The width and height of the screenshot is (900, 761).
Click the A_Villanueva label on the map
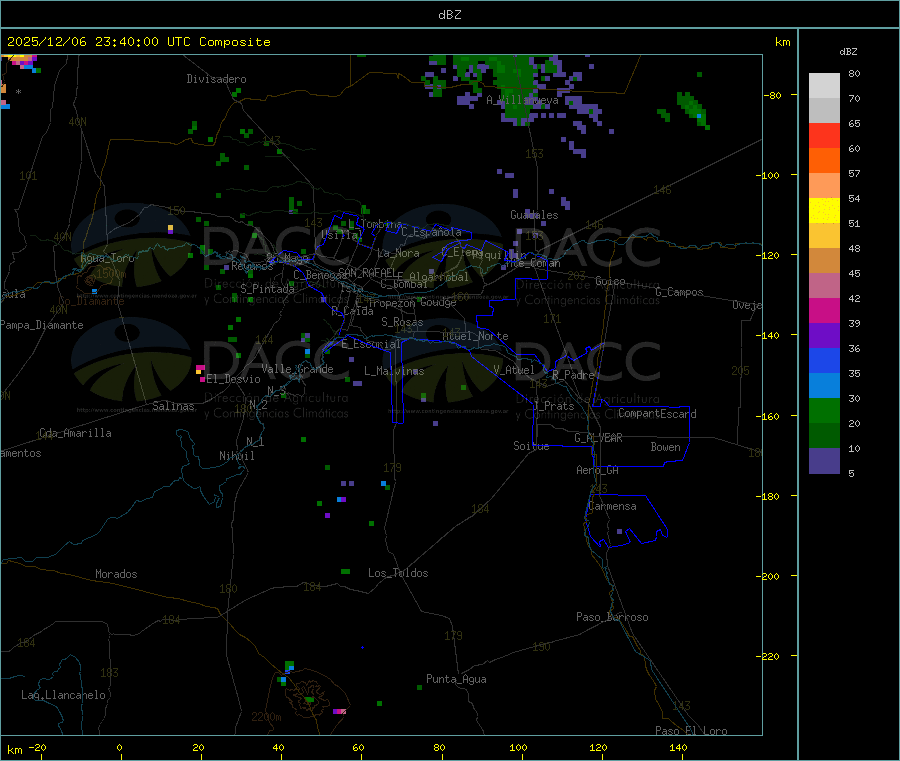[522, 100]
